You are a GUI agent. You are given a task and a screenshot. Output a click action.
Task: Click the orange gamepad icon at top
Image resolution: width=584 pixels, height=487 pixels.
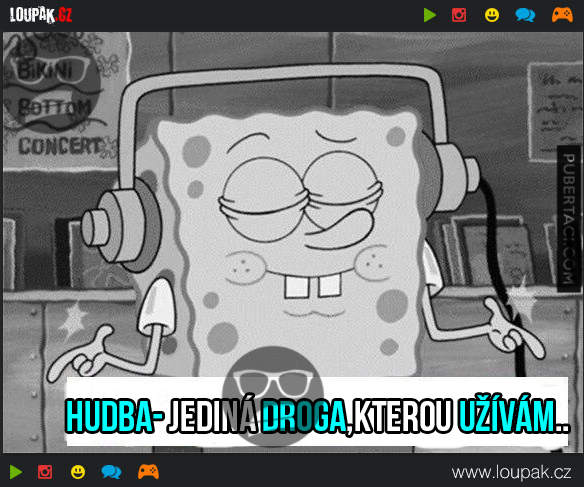[x=562, y=15]
